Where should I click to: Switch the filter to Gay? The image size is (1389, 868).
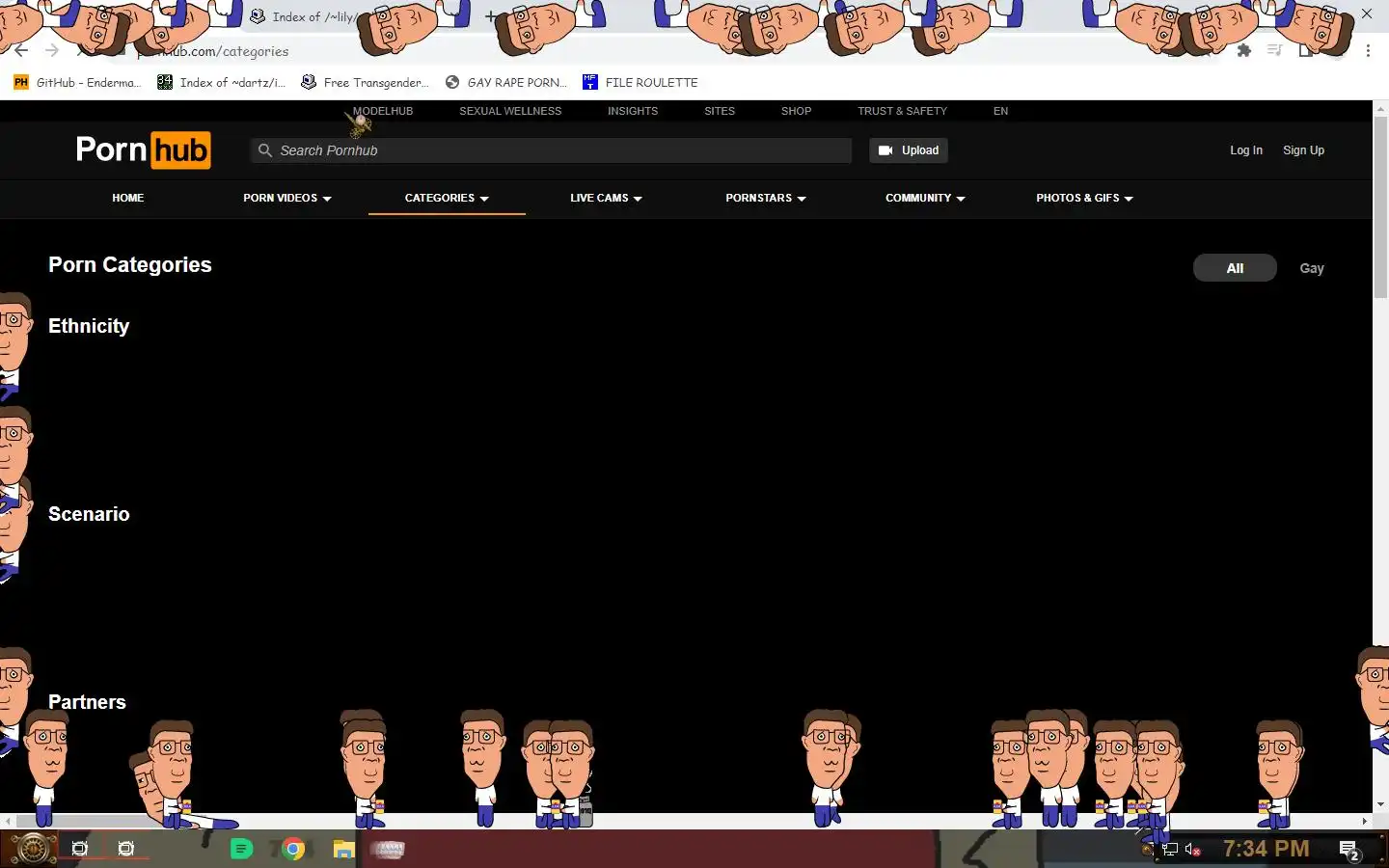coord(1312,268)
